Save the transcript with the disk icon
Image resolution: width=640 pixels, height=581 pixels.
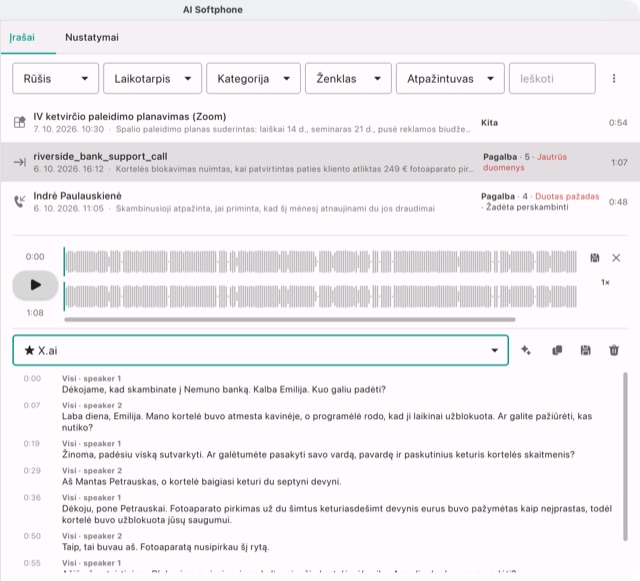[x=585, y=350]
